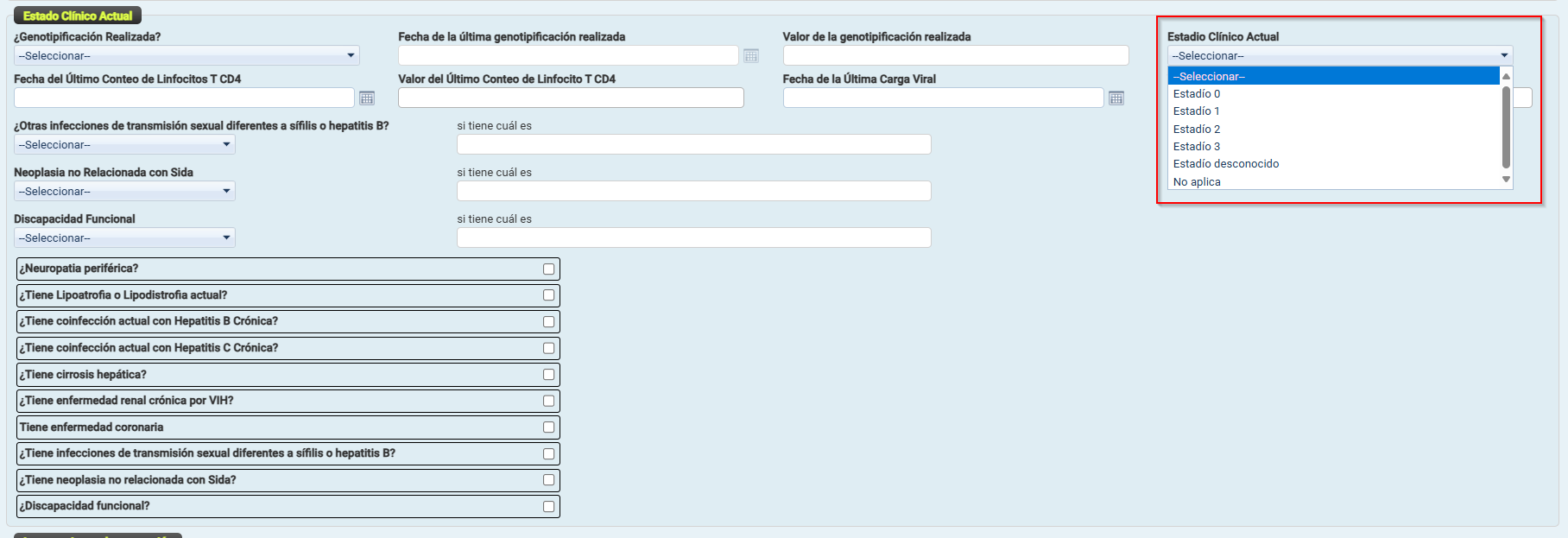Open calendar for last viral load date
The height and width of the screenshot is (538, 1568).
click(x=1116, y=98)
